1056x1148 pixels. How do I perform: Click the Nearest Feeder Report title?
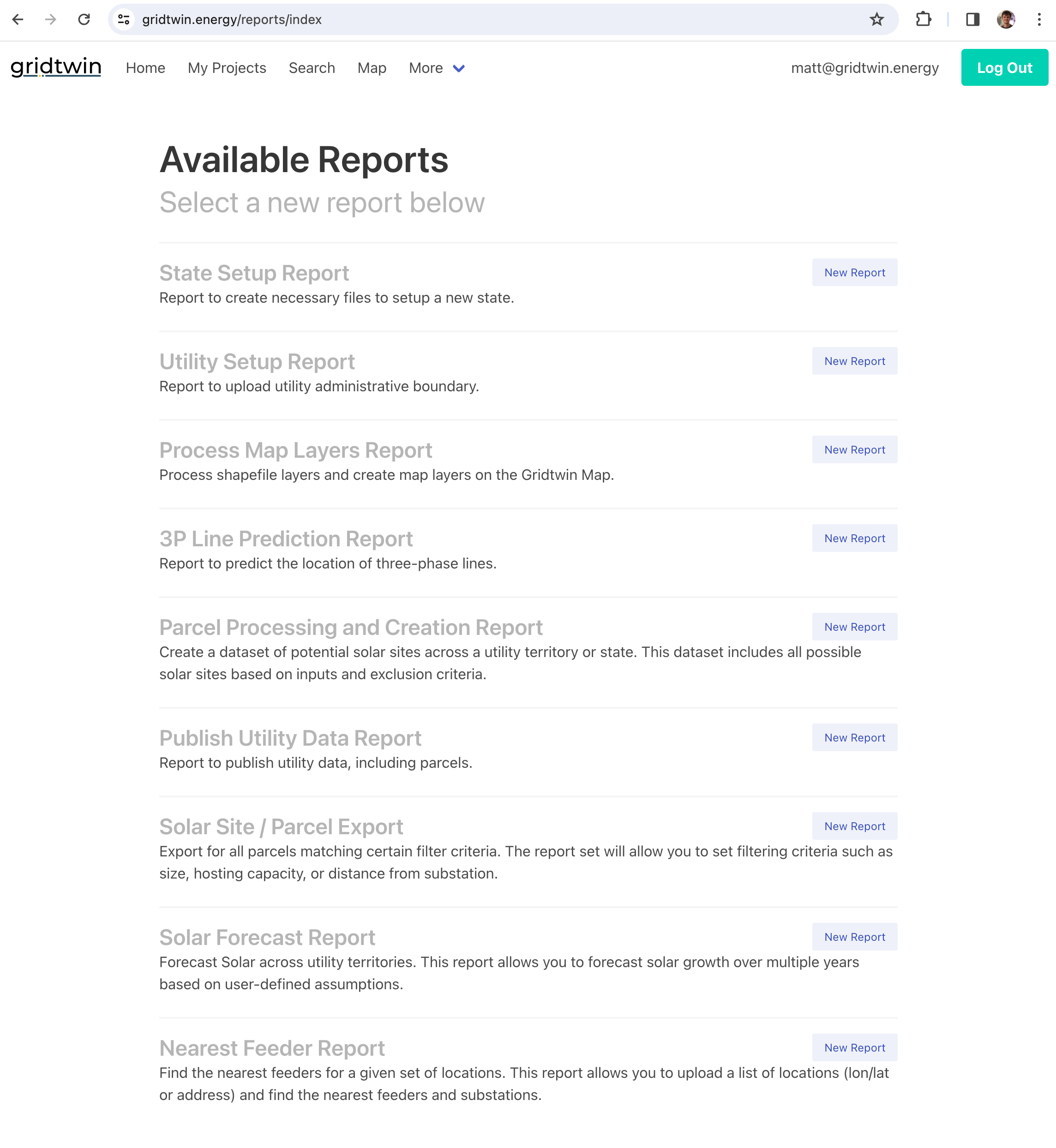click(x=272, y=1048)
